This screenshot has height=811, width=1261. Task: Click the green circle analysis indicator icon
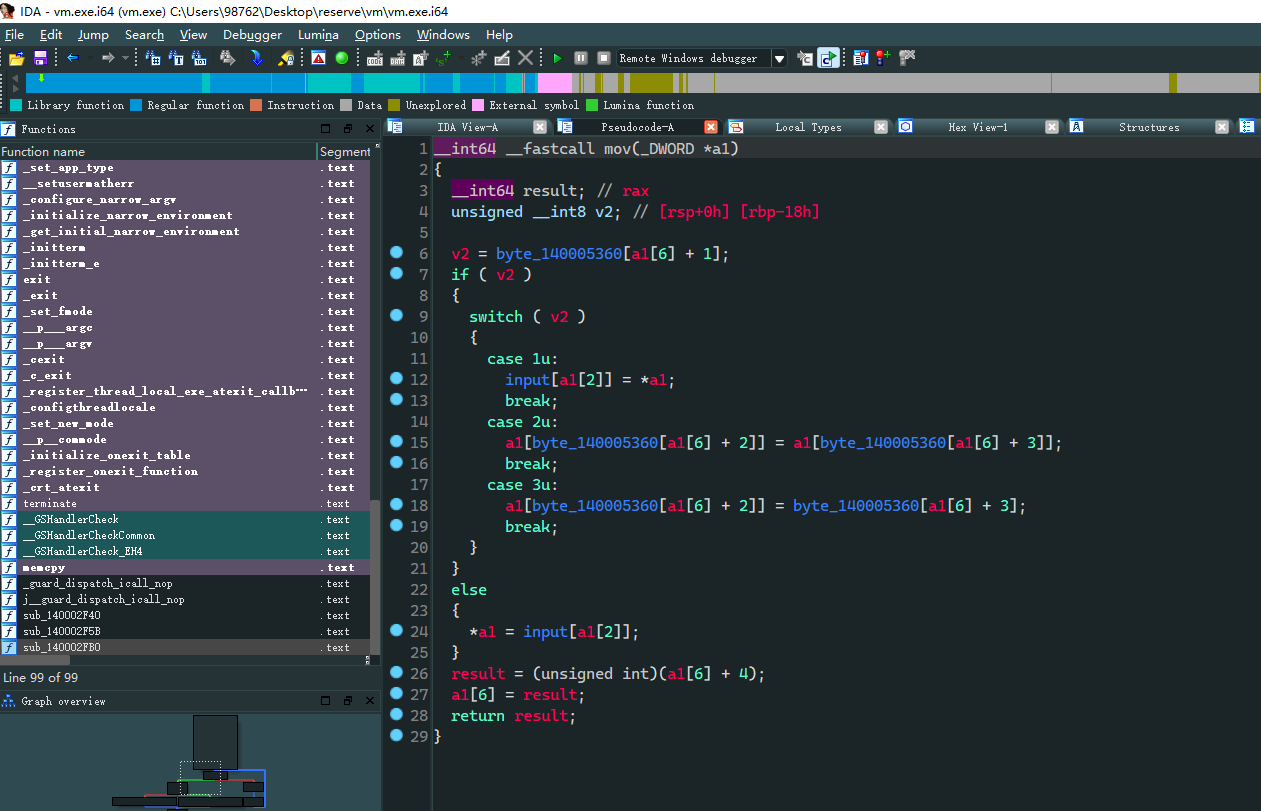341,59
